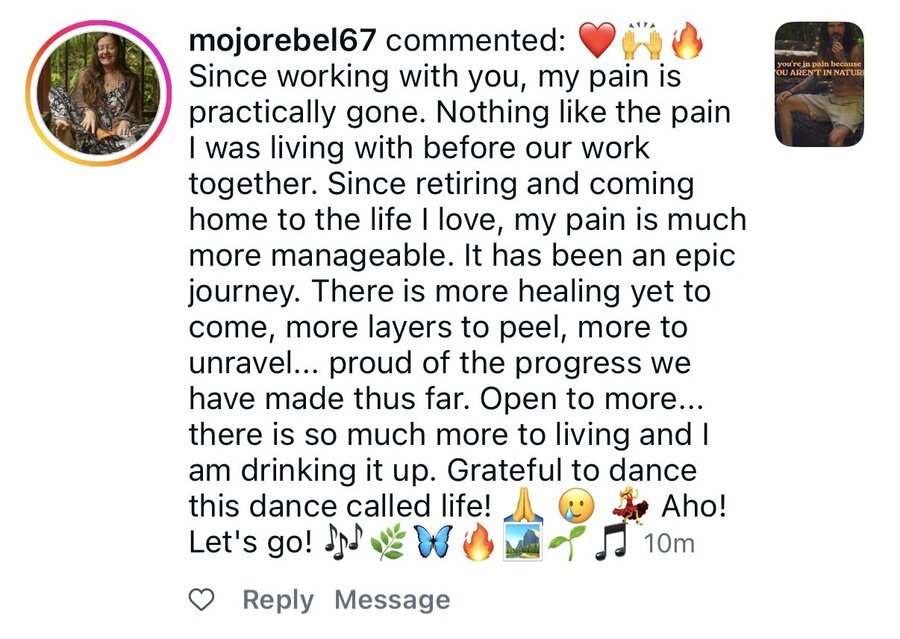This screenshot has width=900, height=639.
Task: Click the fire emoji beside raised hands
Action: click(x=687, y=41)
